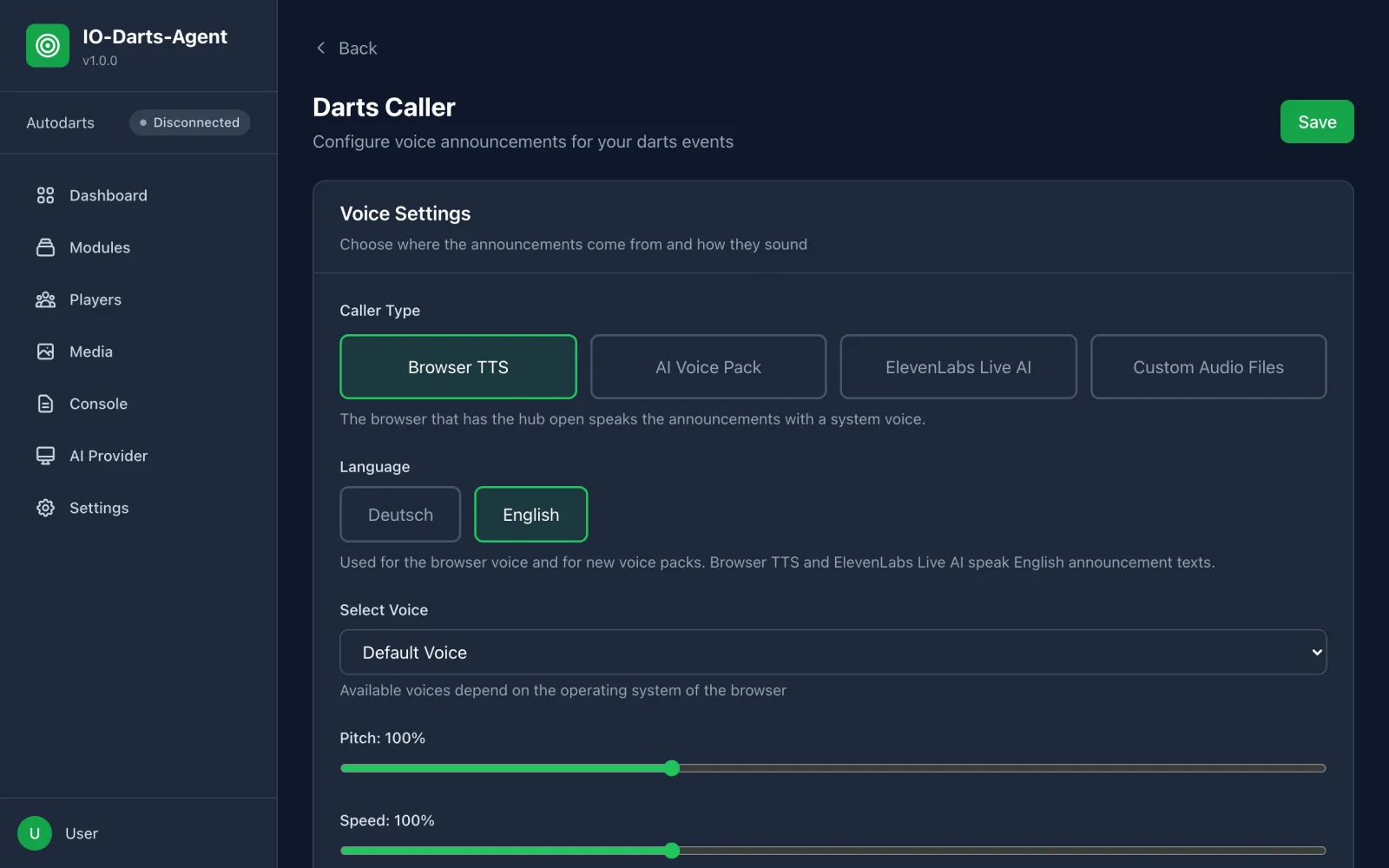Click the Speed: 100% label

[387, 820]
